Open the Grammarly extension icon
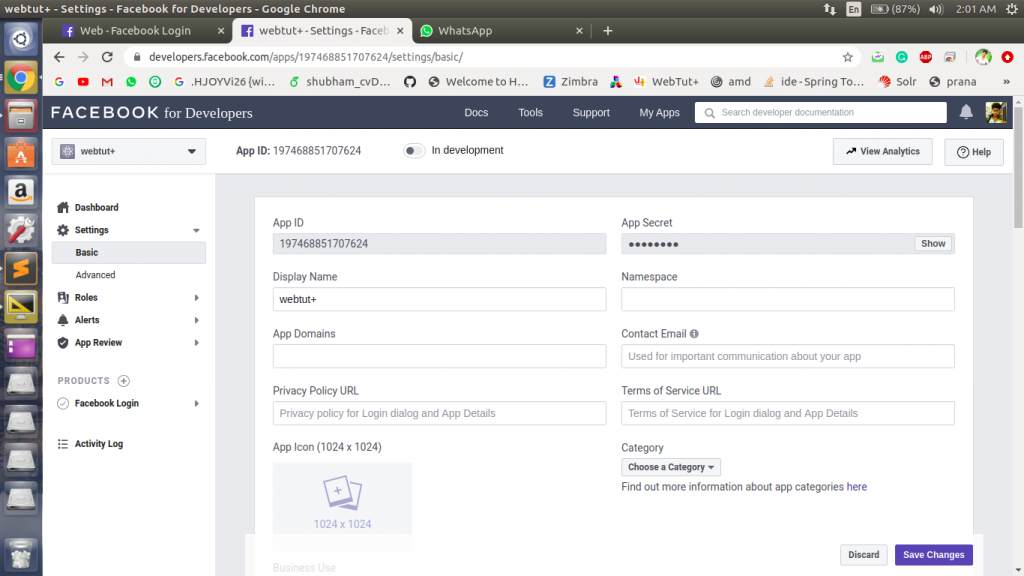The width and height of the screenshot is (1024, 576). coord(901,57)
